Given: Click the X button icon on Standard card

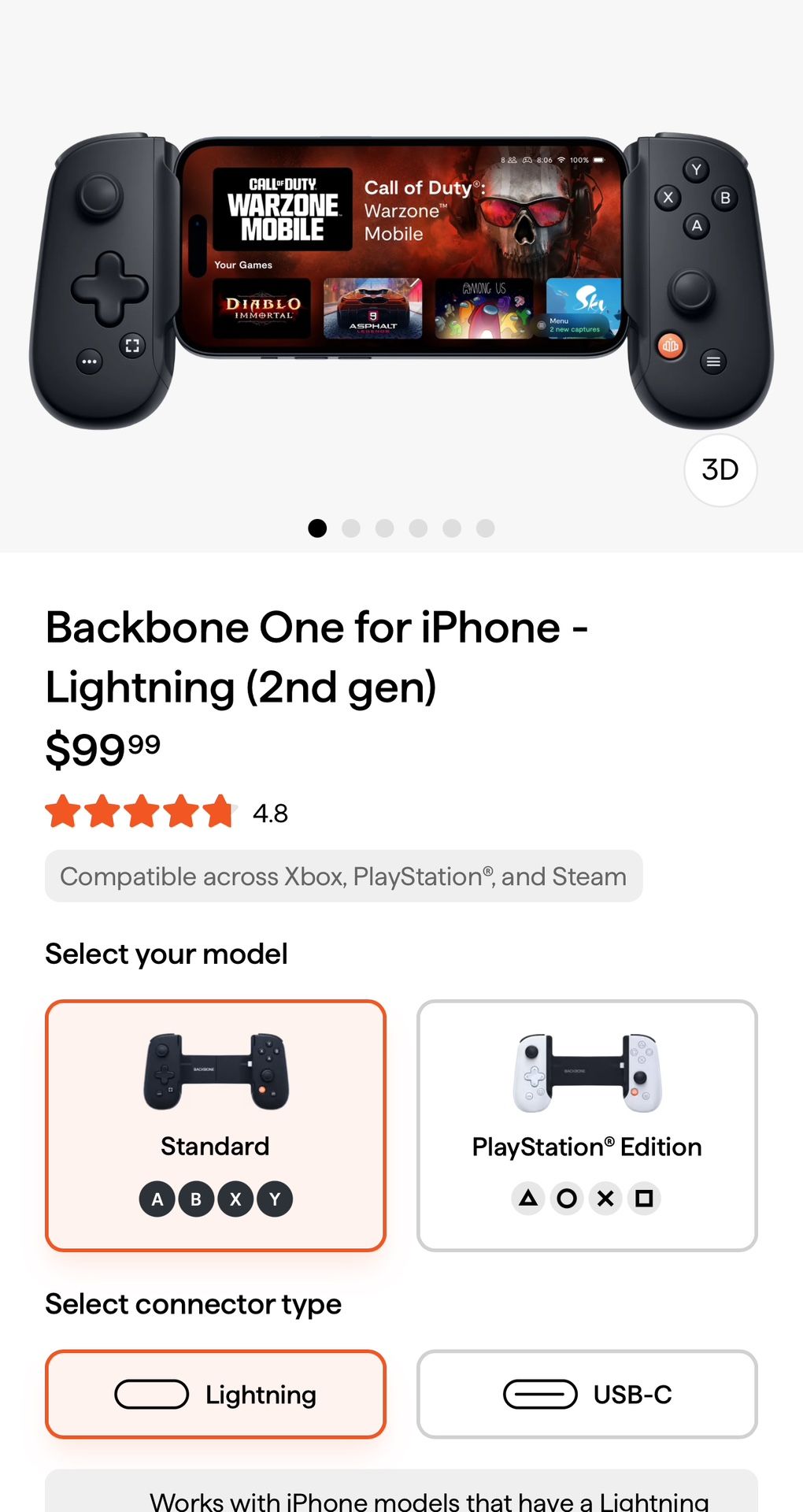Looking at the screenshot, I should point(235,1198).
